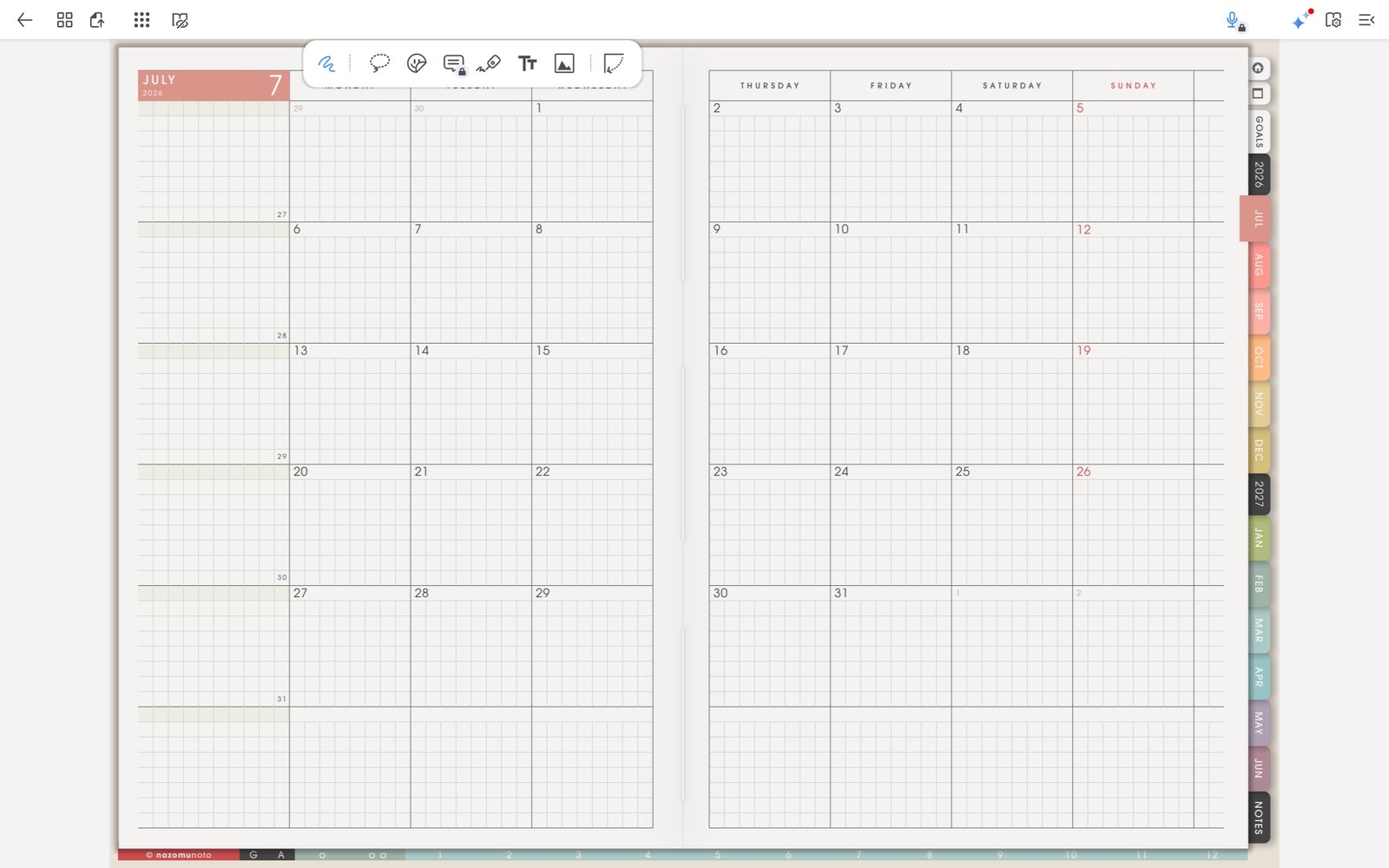Viewport: 1389px width, 868px height.
Task: Select the blue pen scribble tool
Action: pyautogui.click(x=326, y=63)
